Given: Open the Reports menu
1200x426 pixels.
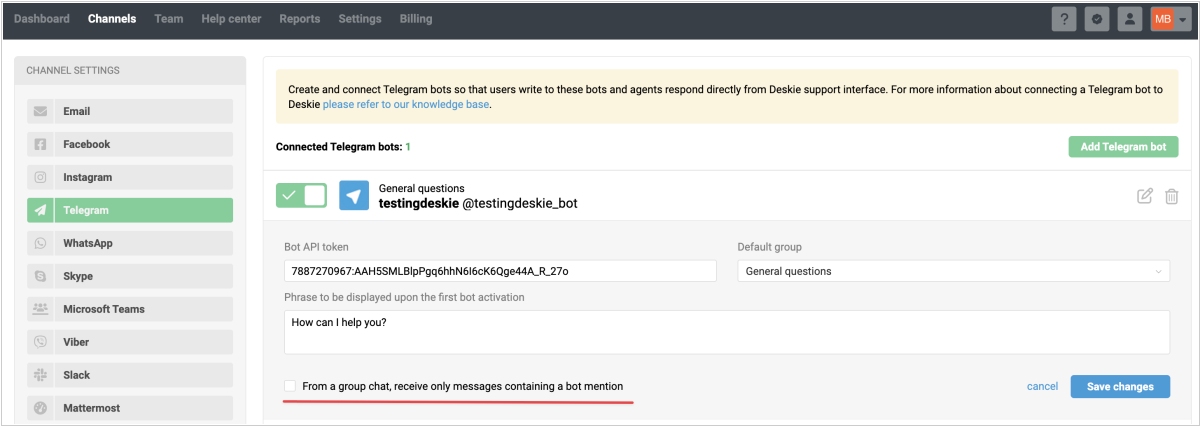Looking at the screenshot, I should tap(299, 19).
